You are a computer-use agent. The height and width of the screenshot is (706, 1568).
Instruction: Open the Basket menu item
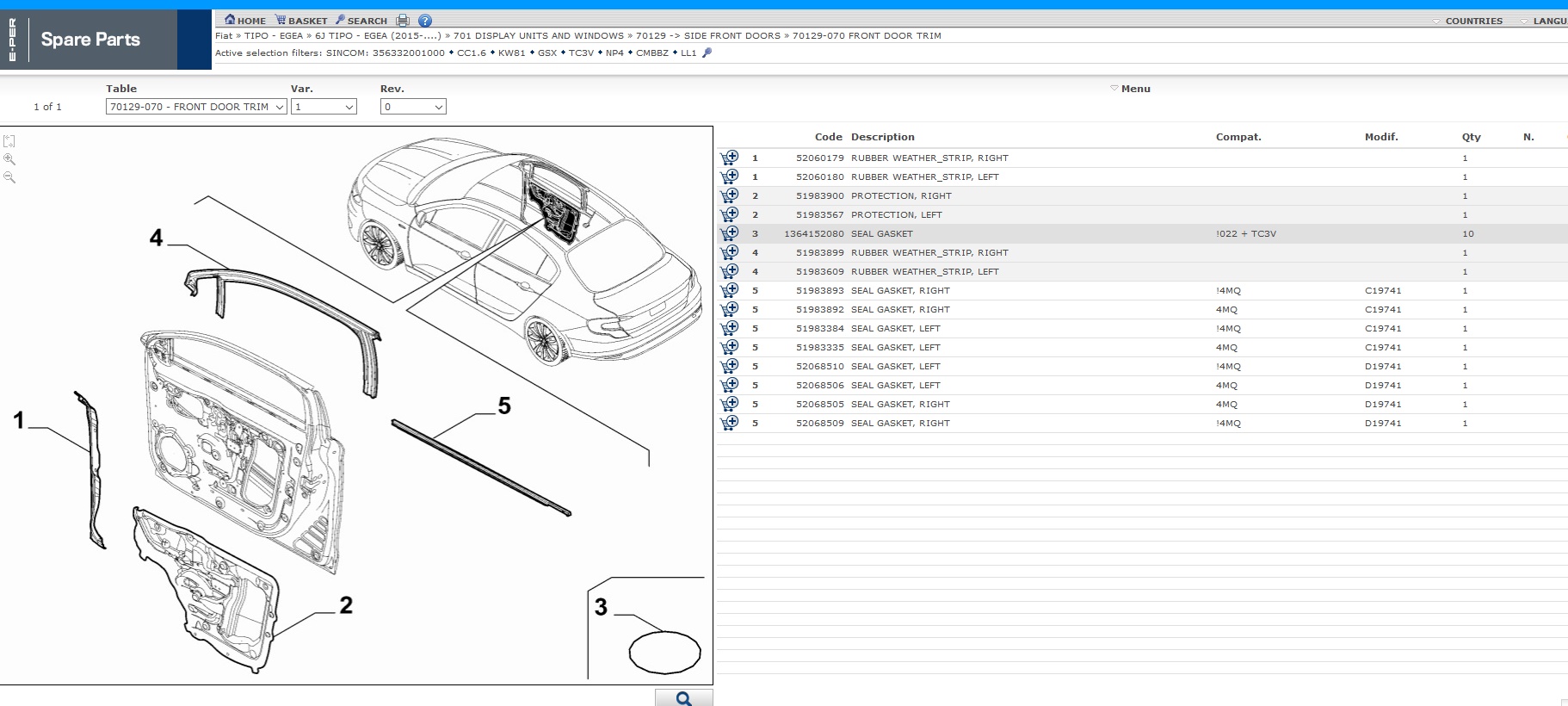point(301,21)
